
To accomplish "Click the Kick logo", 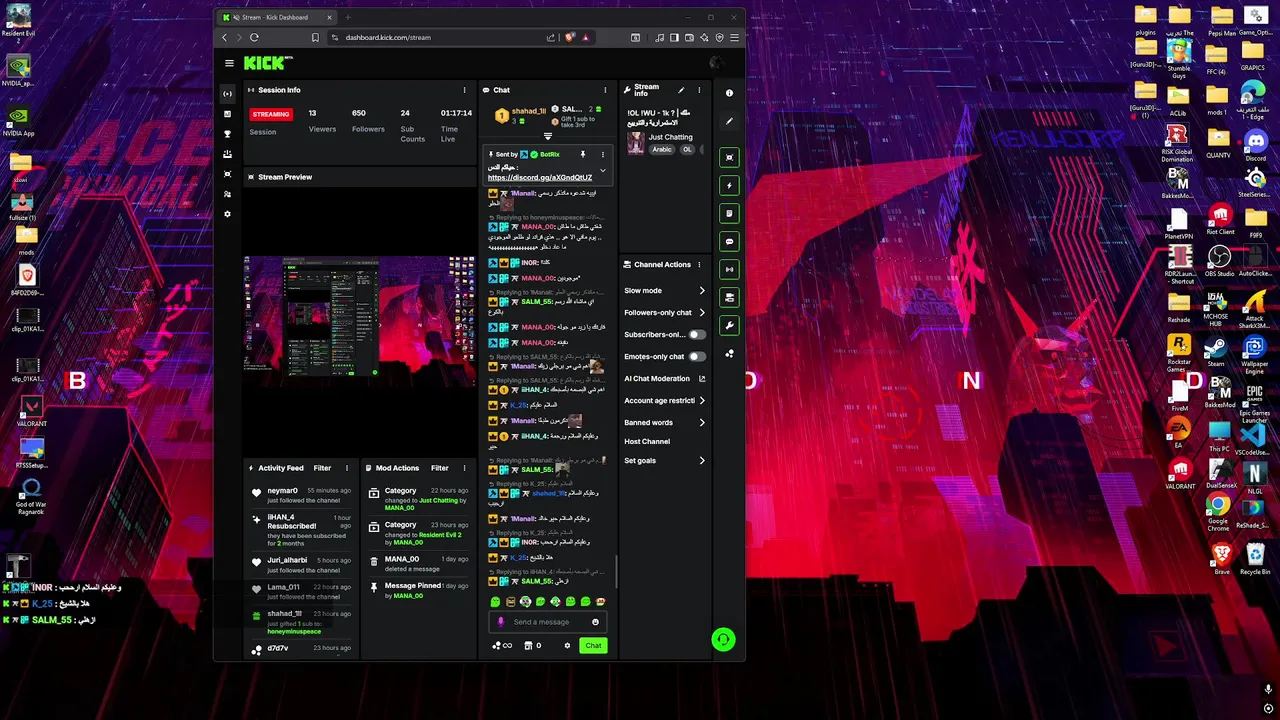I will pos(268,63).
